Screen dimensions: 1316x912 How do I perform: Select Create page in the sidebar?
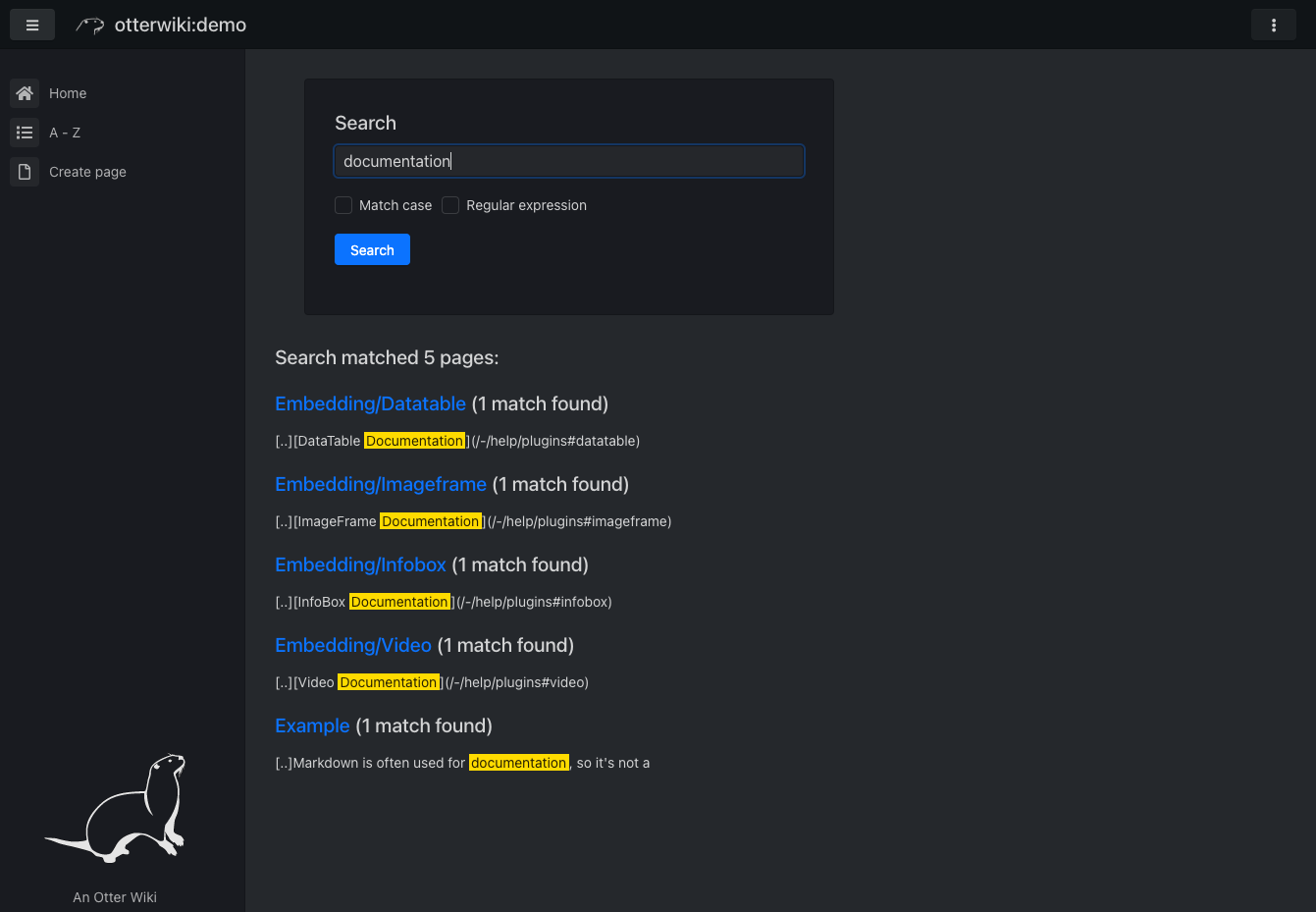click(x=87, y=172)
